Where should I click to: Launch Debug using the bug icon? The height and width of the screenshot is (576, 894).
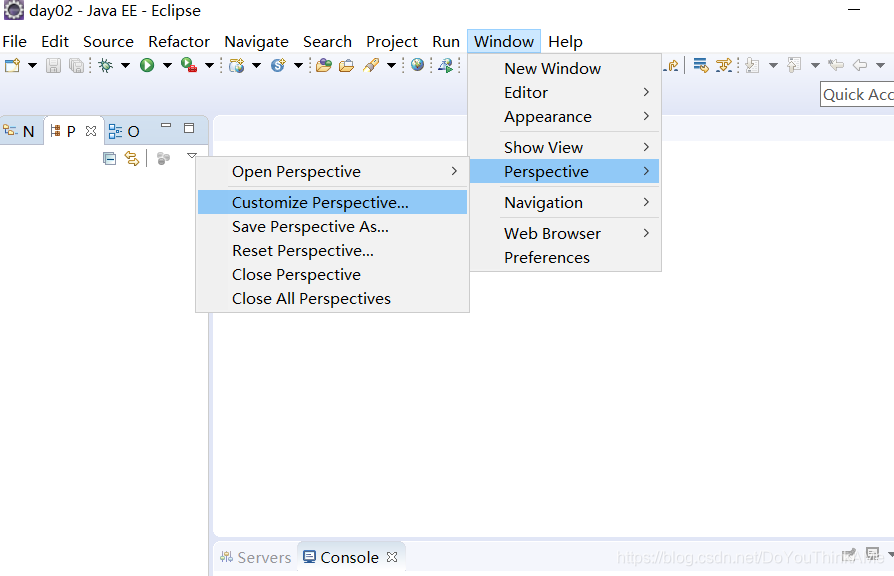pos(105,66)
